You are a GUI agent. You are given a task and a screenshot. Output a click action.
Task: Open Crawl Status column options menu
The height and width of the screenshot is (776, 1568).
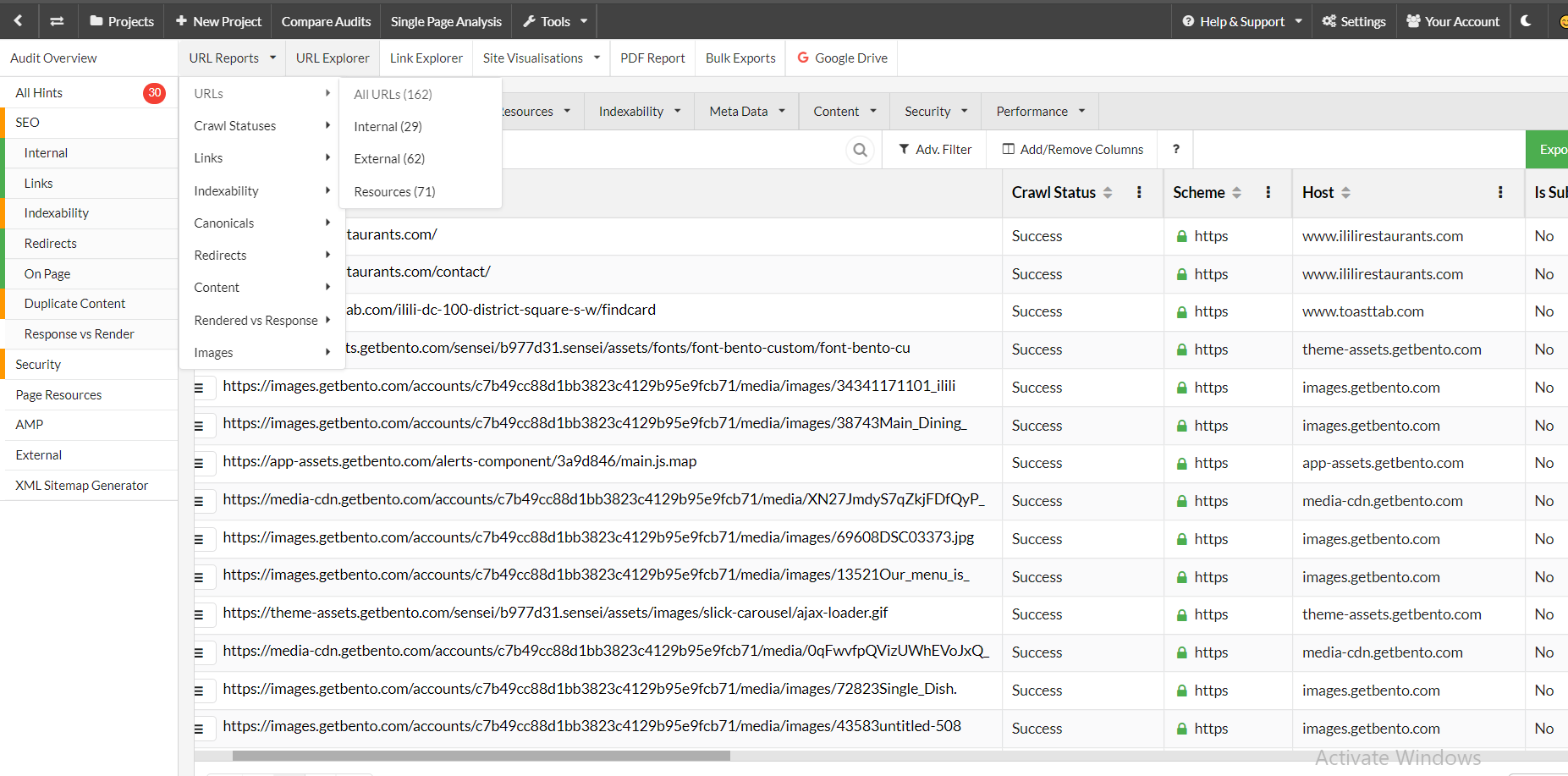click(1139, 193)
